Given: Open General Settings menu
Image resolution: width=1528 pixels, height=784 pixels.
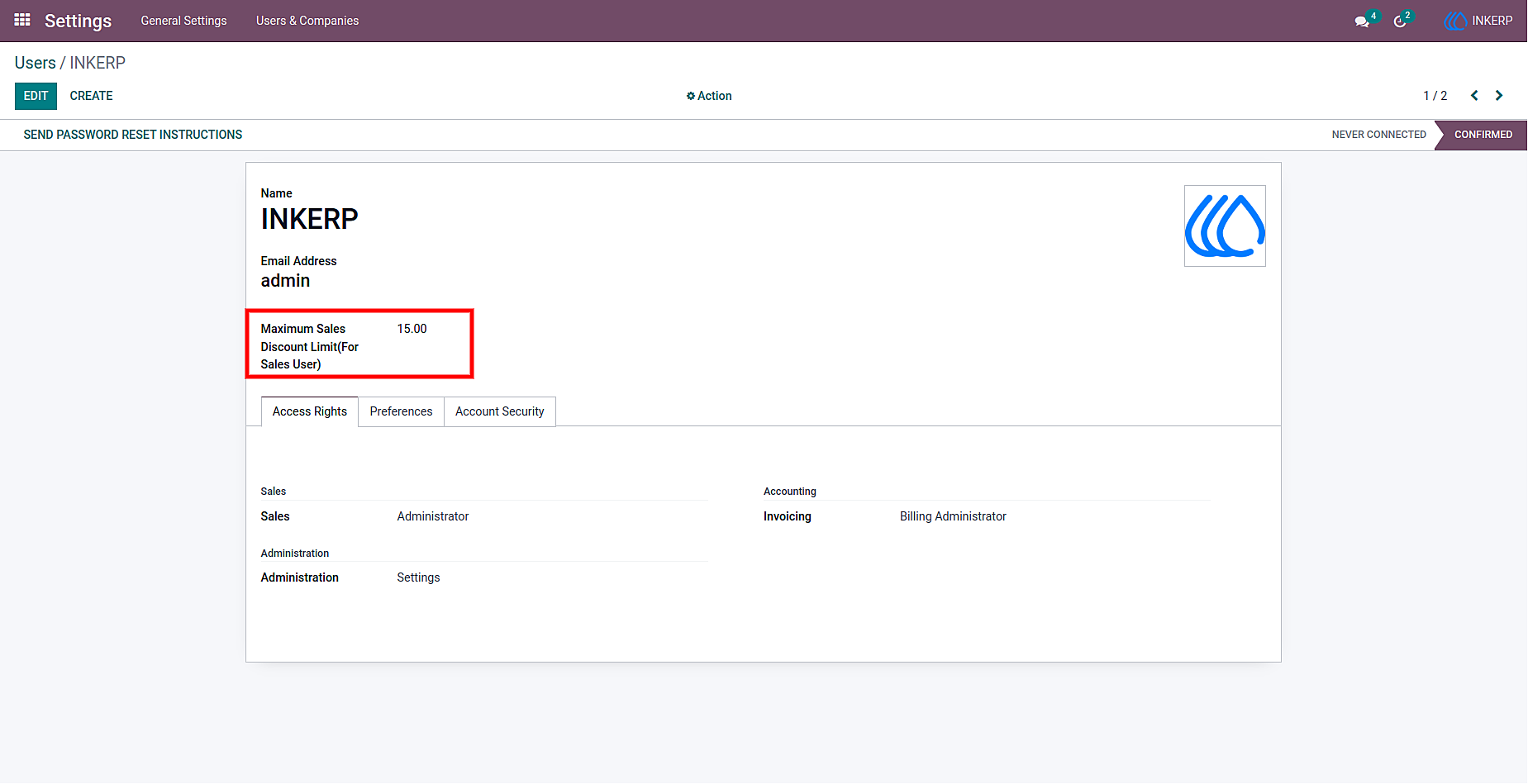Looking at the screenshot, I should pos(183,21).
